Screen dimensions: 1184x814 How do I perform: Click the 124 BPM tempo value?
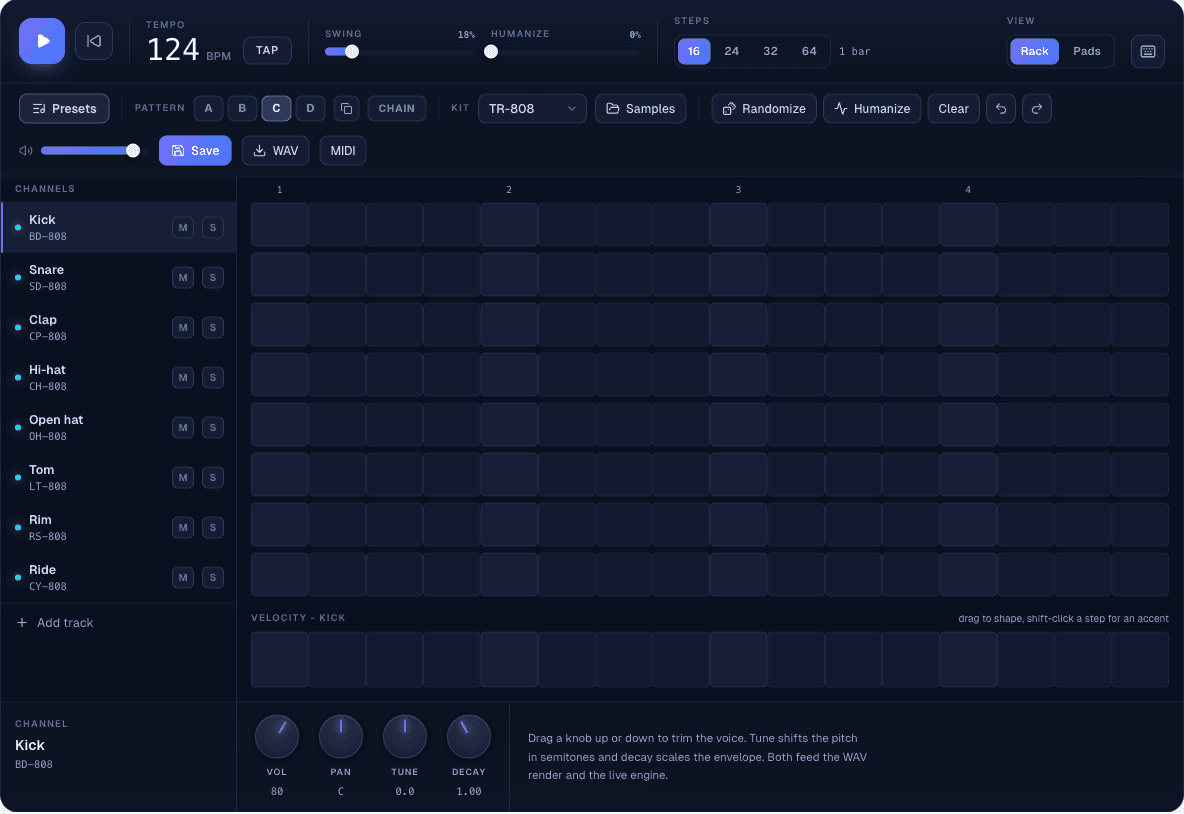(173, 50)
